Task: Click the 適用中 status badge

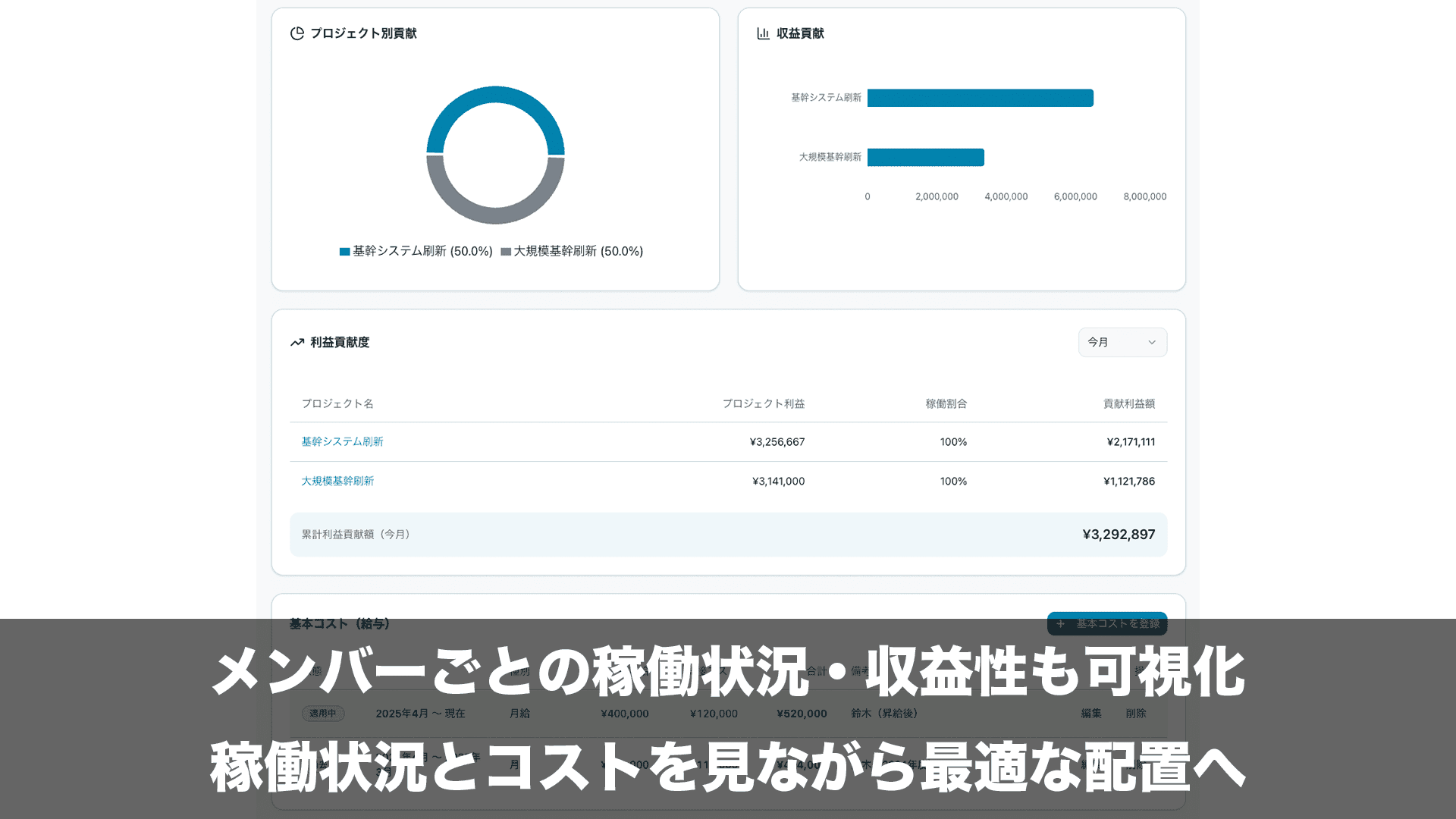Action: click(x=323, y=714)
